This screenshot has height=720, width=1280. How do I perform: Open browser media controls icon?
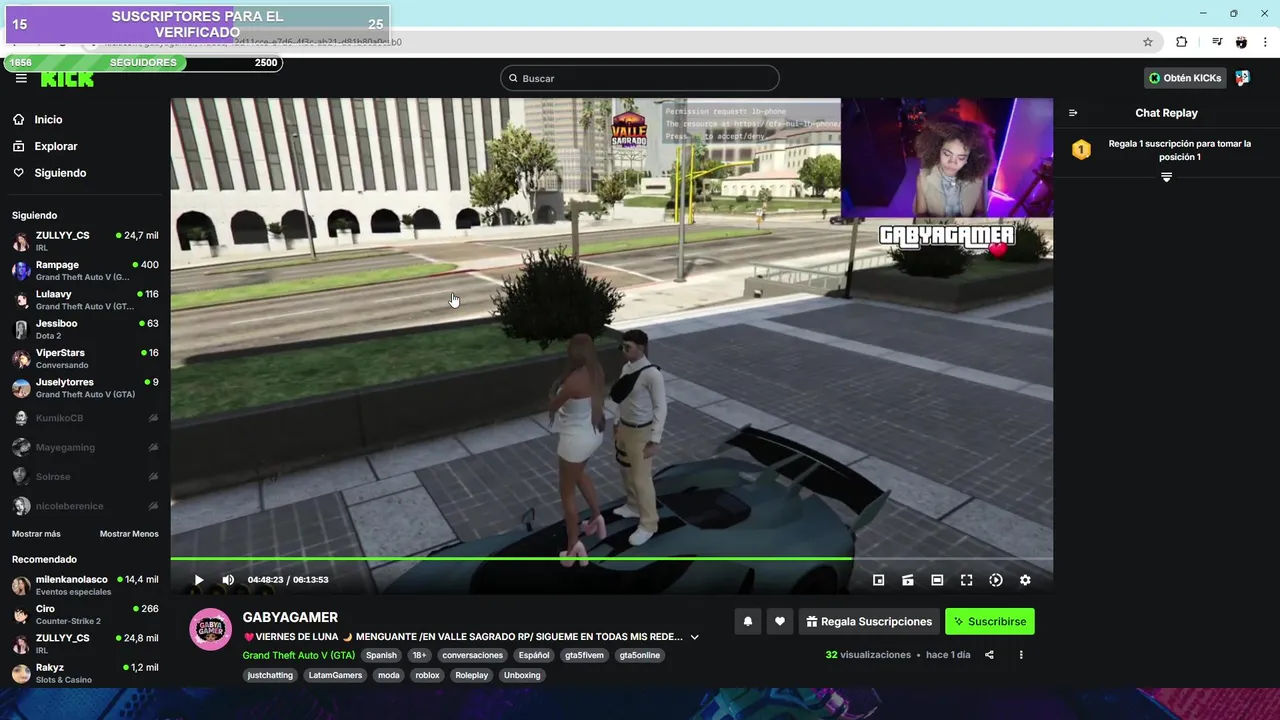(1217, 42)
